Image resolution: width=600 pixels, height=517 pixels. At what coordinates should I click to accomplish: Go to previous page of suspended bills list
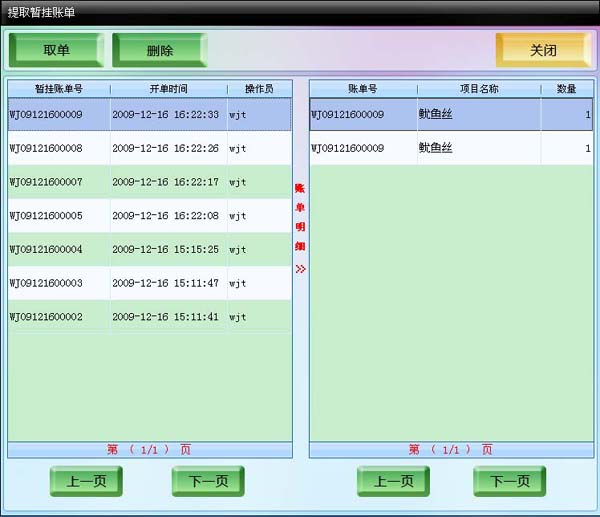click(x=86, y=481)
